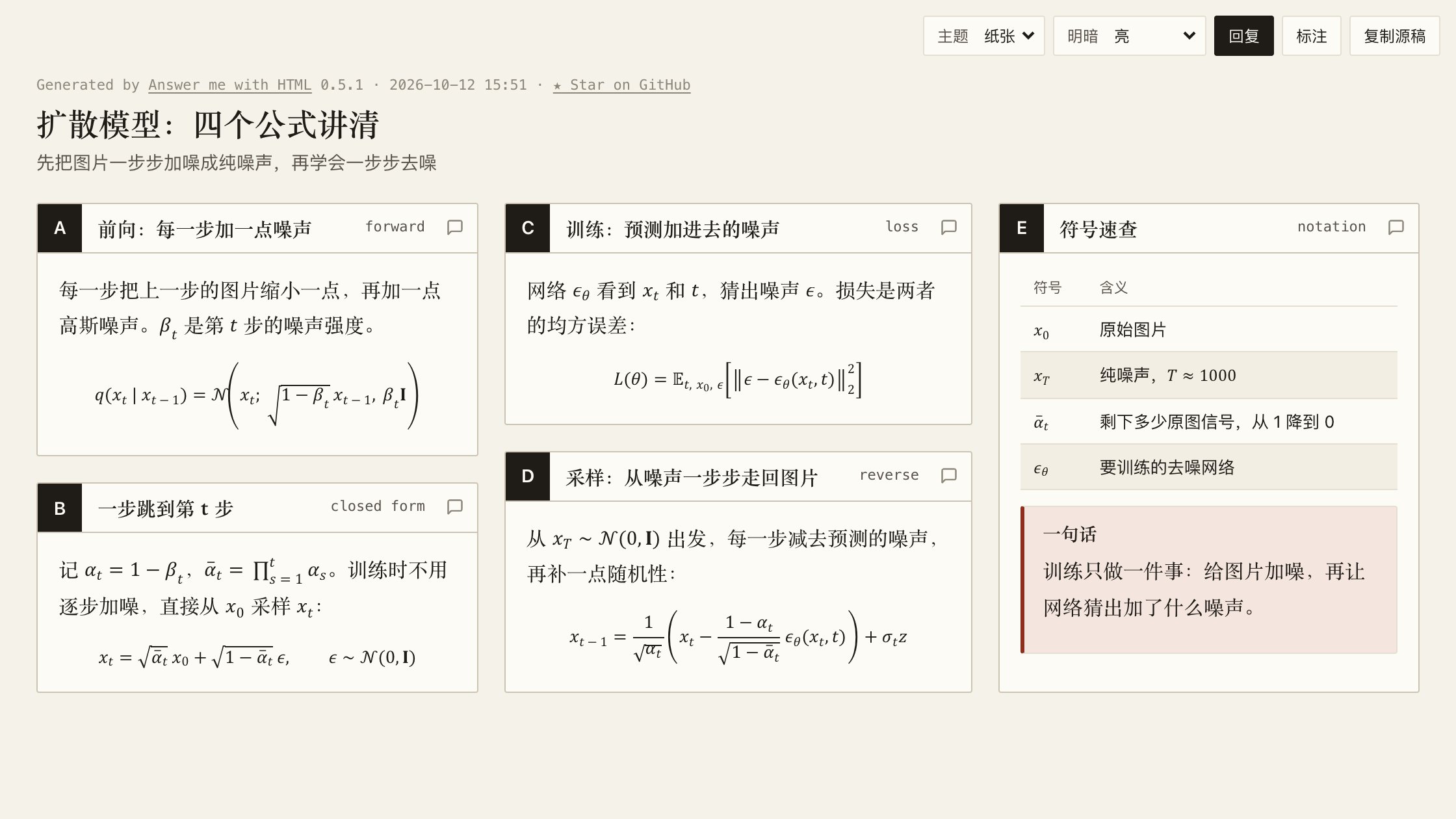The height and width of the screenshot is (819, 1456).
Task: Click the reverse tag label
Action: pos(889,475)
